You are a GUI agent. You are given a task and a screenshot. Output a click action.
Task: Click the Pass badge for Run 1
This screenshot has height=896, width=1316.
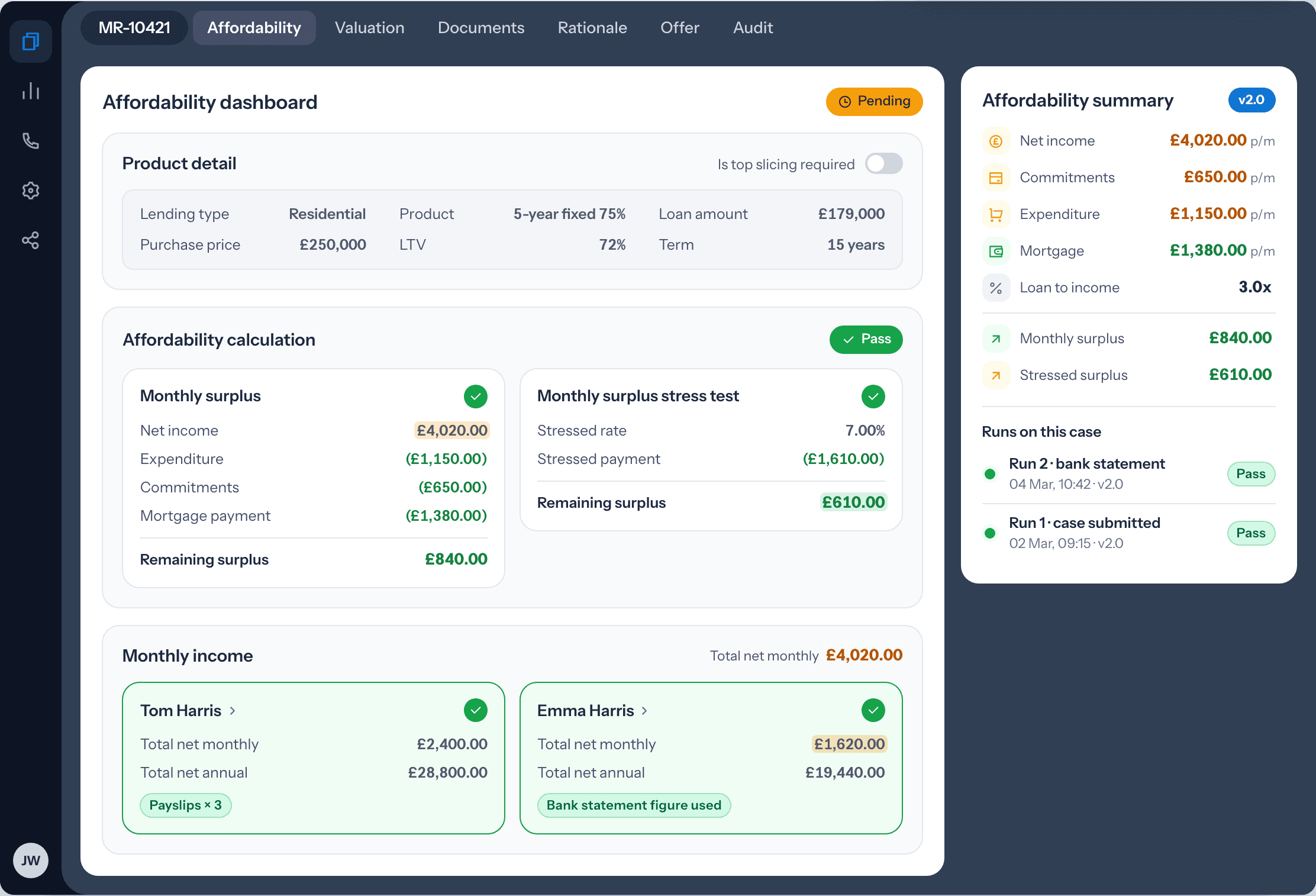pos(1251,533)
